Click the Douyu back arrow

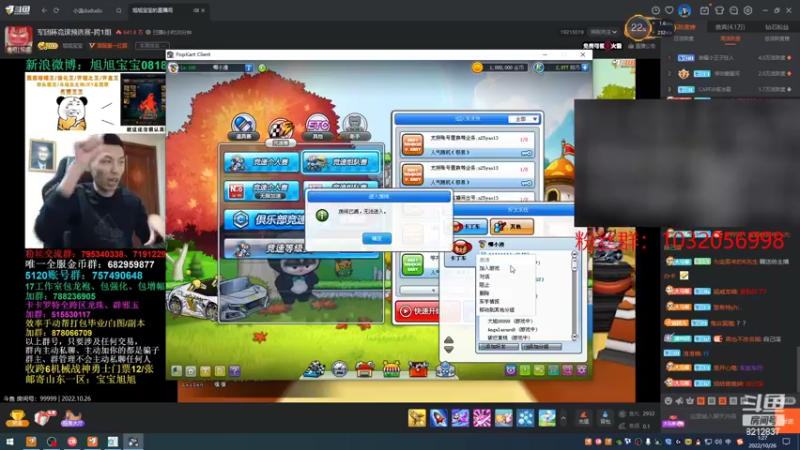click(x=44, y=10)
